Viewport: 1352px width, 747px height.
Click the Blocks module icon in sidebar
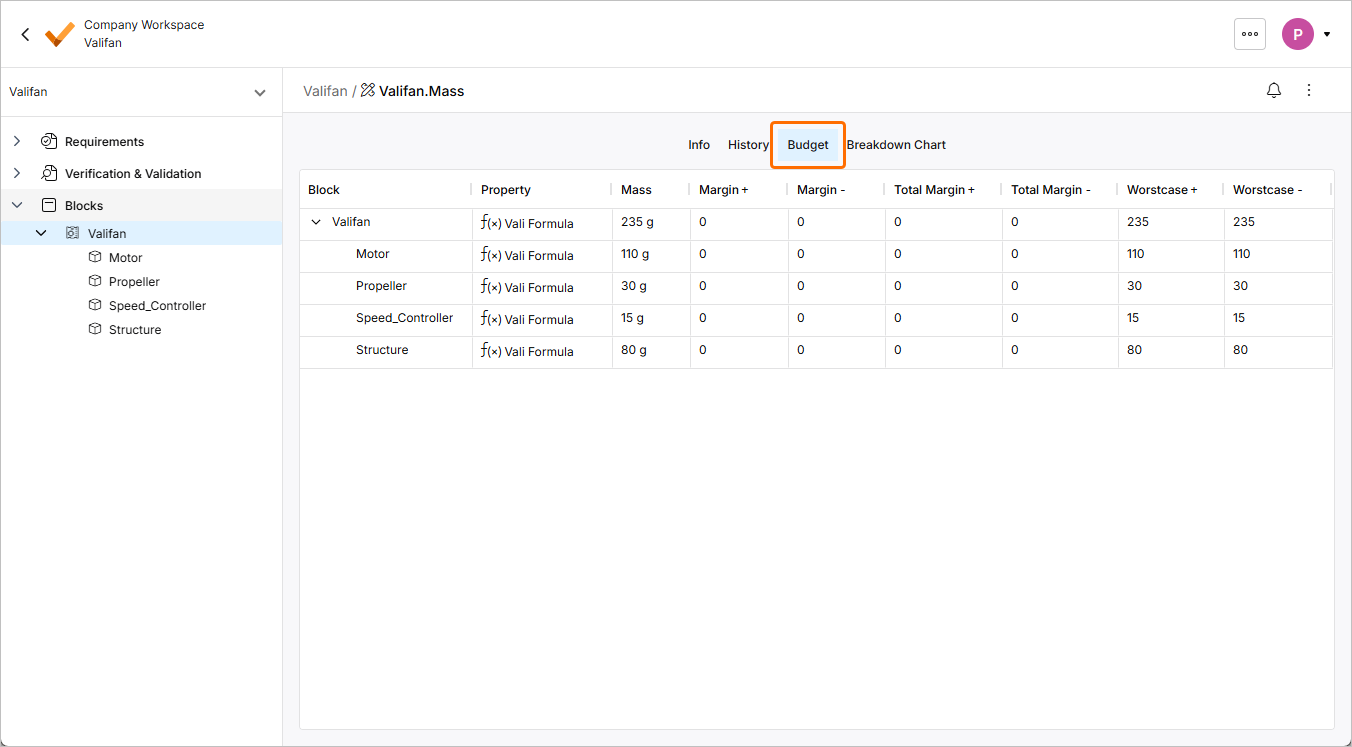49,206
